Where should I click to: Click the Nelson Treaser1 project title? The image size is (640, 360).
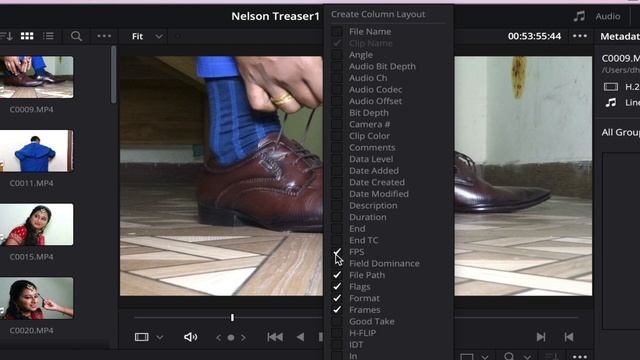[x=275, y=16]
